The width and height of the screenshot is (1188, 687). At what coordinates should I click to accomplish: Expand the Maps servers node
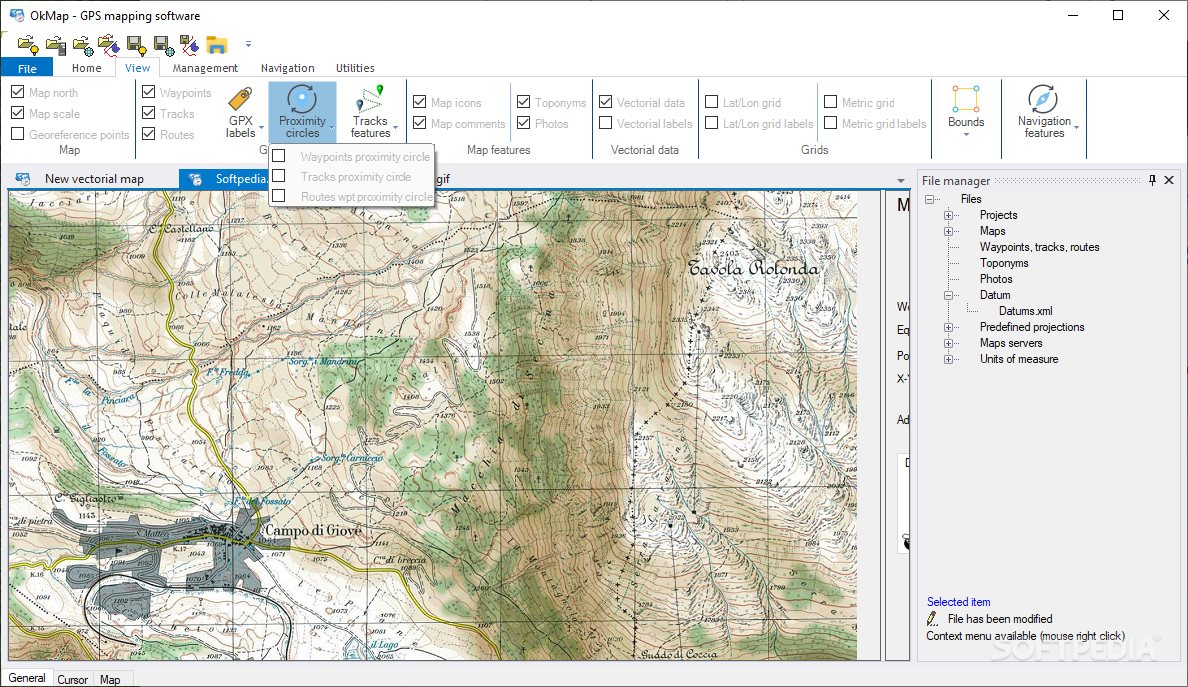[948, 343]
